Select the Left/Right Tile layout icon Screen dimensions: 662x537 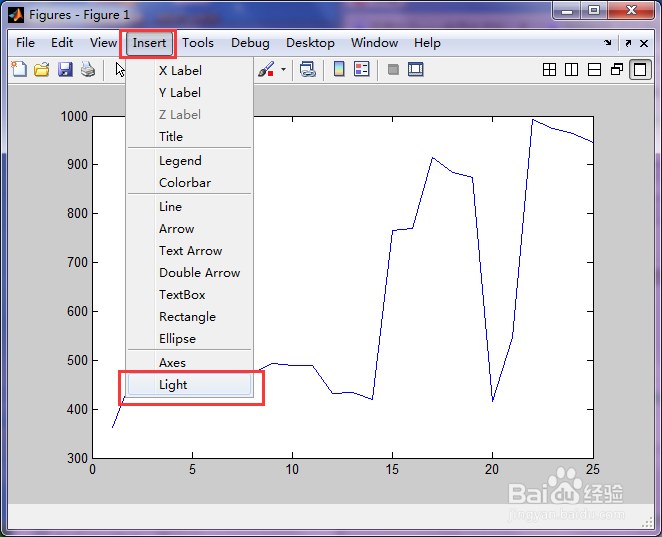572,70
